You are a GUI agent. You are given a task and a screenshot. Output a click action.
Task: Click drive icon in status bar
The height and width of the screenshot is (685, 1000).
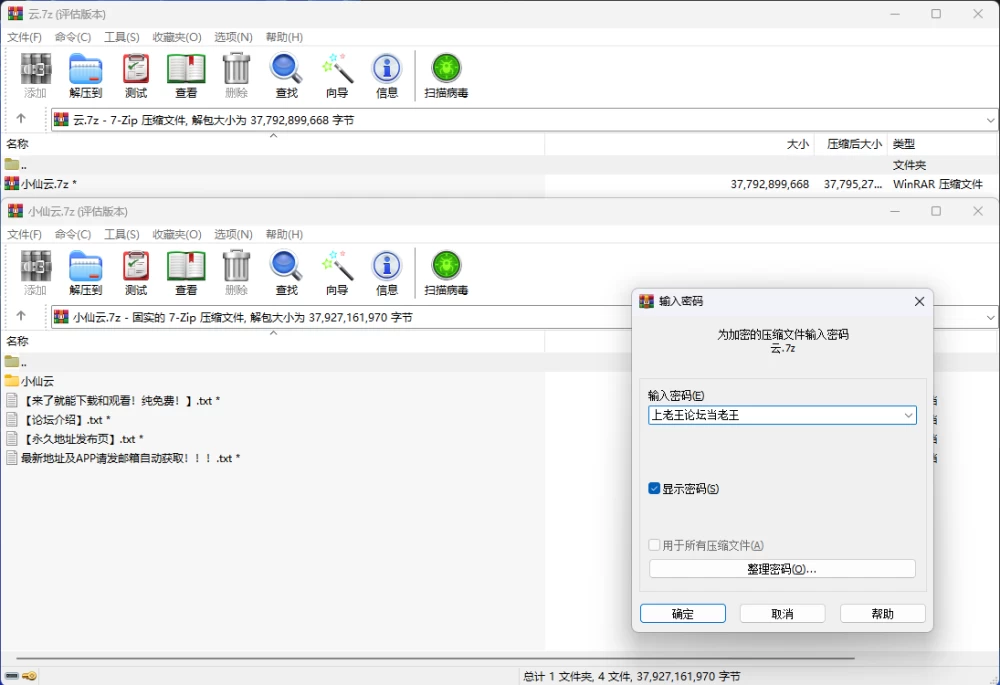click(11, 676)
